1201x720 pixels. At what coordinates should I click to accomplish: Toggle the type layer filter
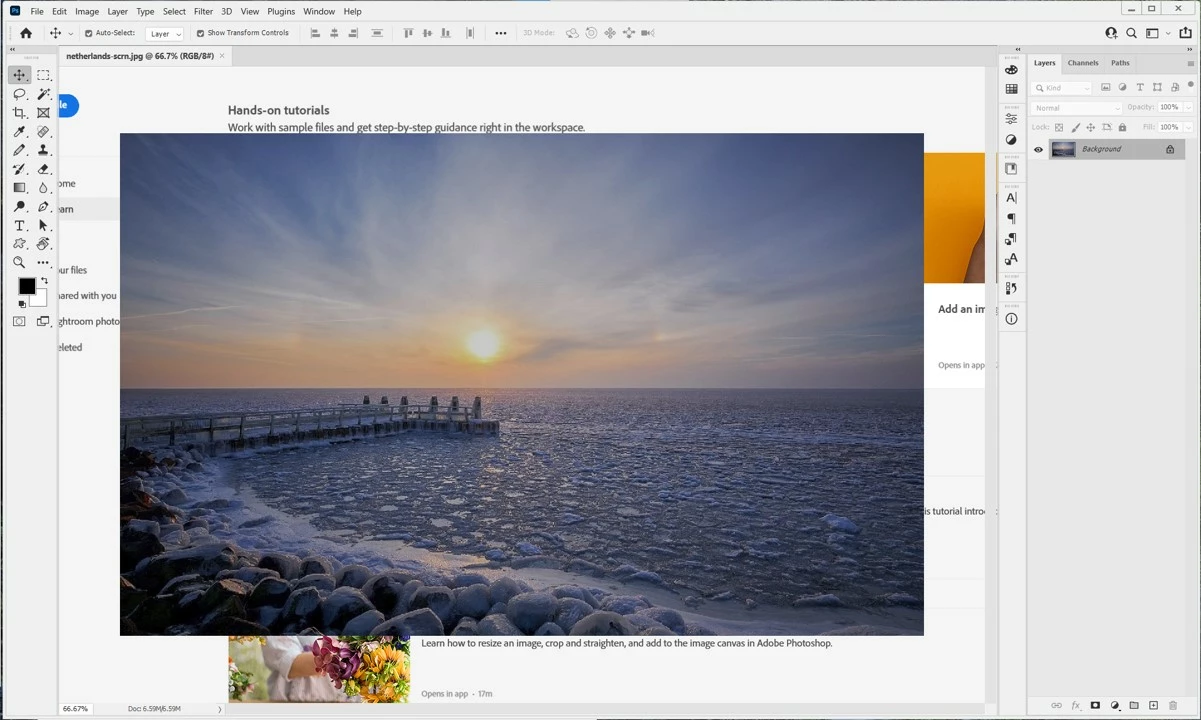point(1140,88)
